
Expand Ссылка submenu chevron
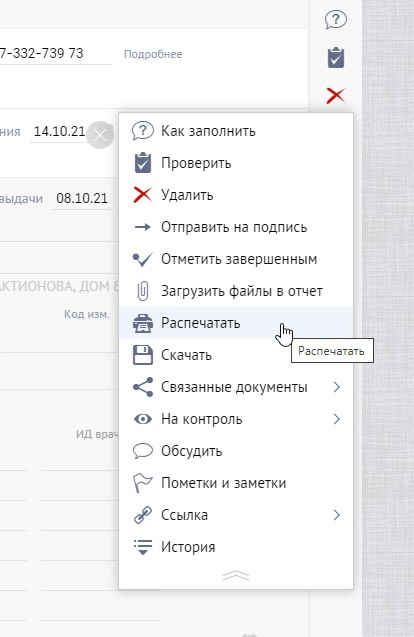(336, 515)
